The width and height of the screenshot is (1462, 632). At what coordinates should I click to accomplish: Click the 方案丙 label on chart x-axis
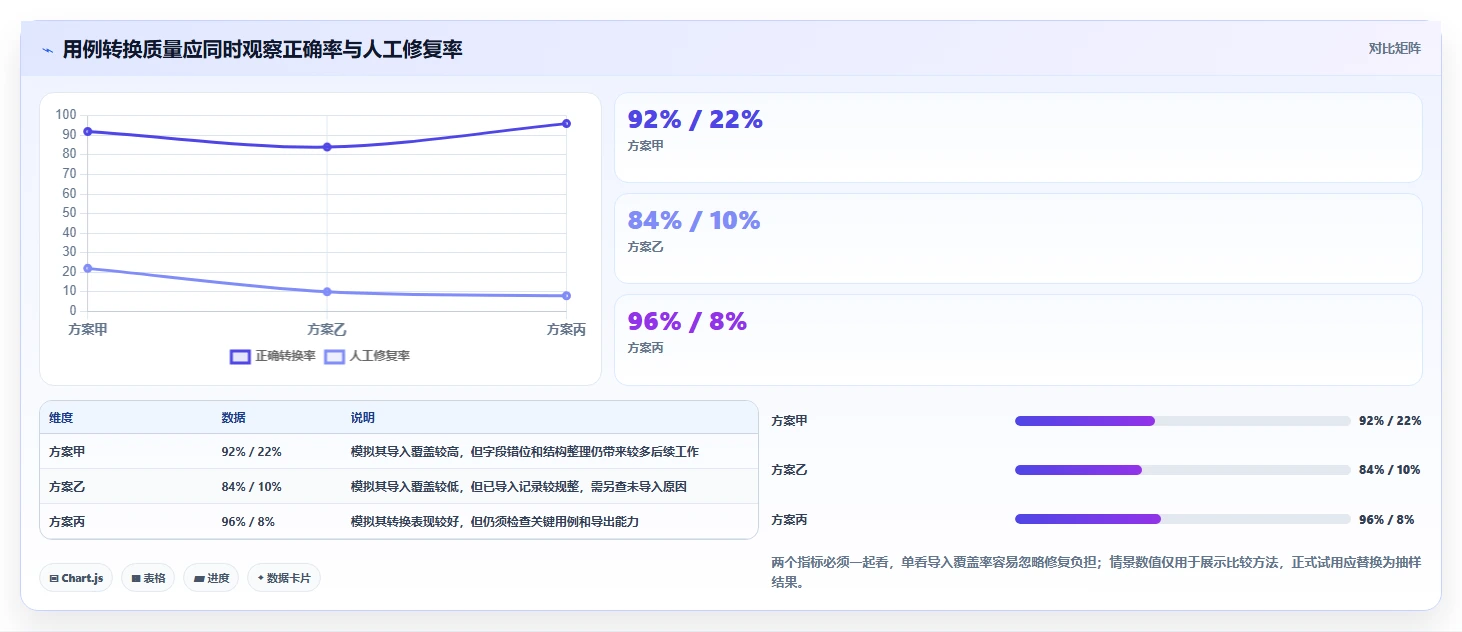pyautogui.click(x=566, y=329)
